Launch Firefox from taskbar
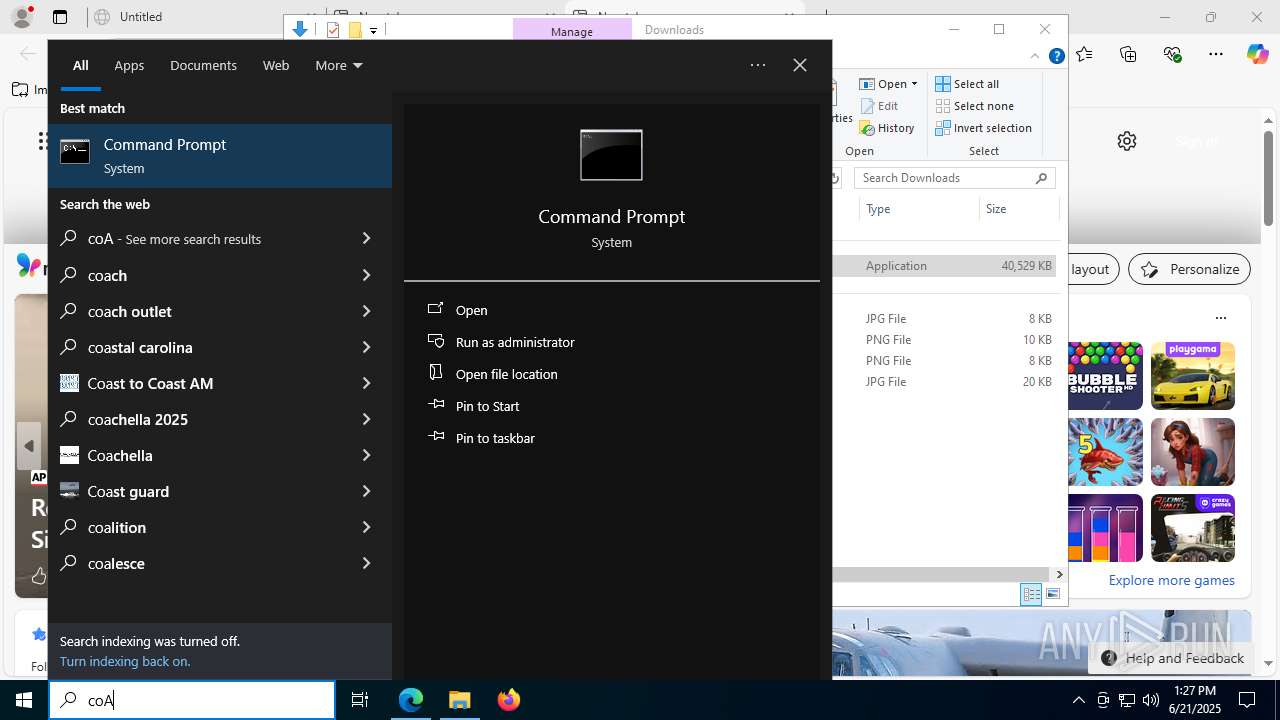1280x720 pixels. pyautogui.click(x=509, y=700)
